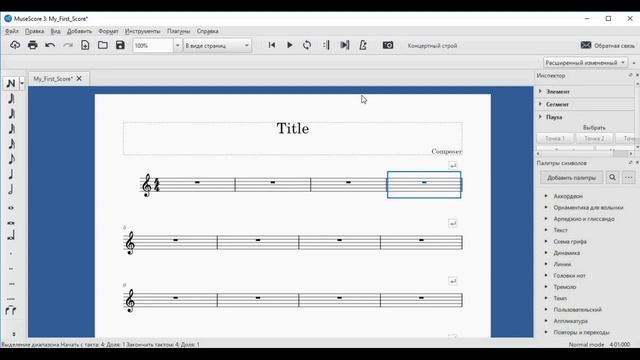
Task: Open the 'В виде страниц' view mode dropdown
Action: tap(217, 46)
